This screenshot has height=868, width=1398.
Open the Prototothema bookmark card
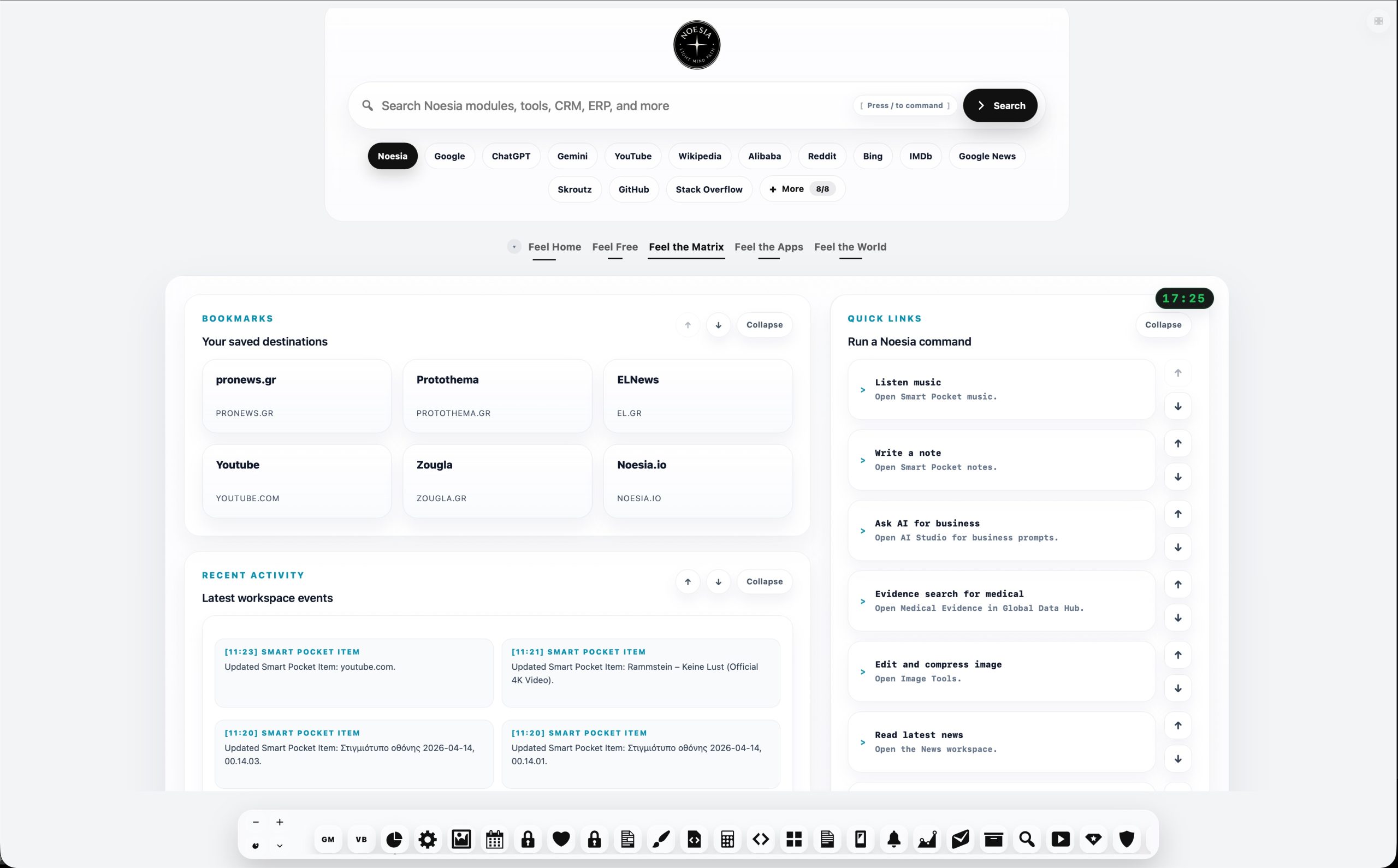point(497,396)
